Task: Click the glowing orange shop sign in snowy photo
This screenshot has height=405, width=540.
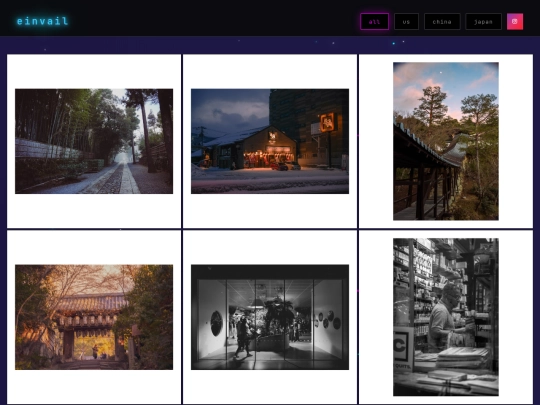Action: coord(327,122)
